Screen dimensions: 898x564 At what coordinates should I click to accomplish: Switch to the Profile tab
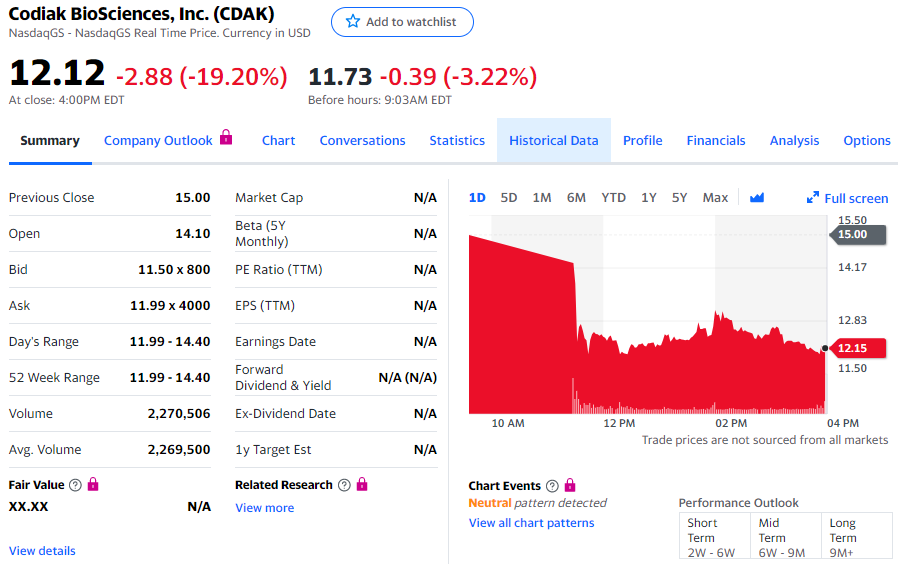pyautogui.click(x=643, y=141)
